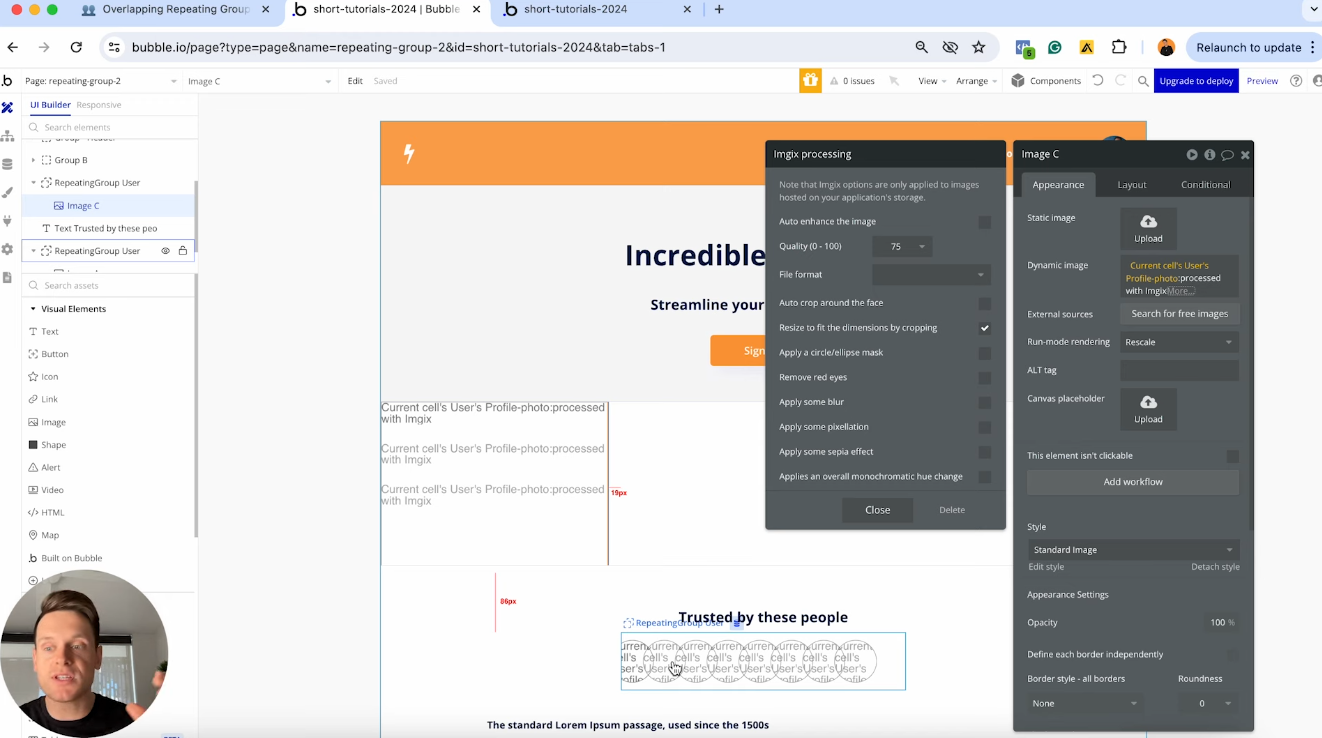Viewport: 1322px width, 738px height.
Task: Open the Run-mode rendering Rescale dropdown
Action: tap(1178, 342)
